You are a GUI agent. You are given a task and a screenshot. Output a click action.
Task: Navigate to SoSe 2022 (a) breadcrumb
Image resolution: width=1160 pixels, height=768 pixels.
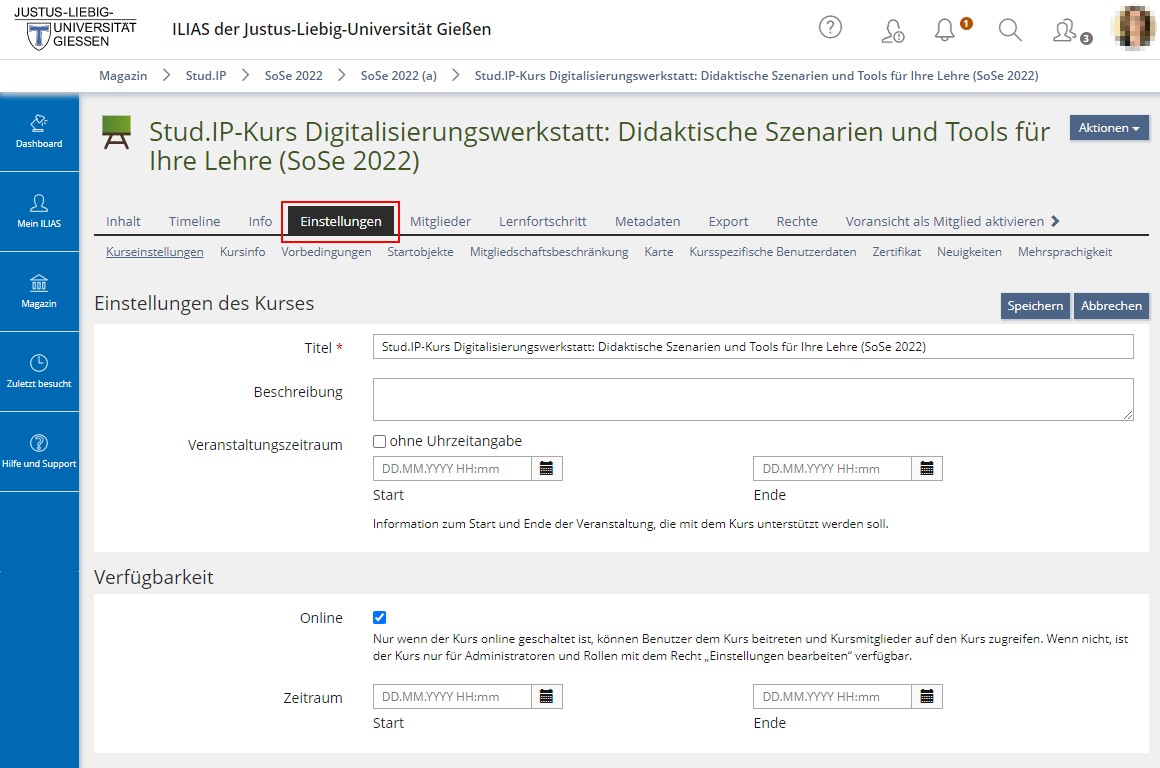[x=398, y=76]
